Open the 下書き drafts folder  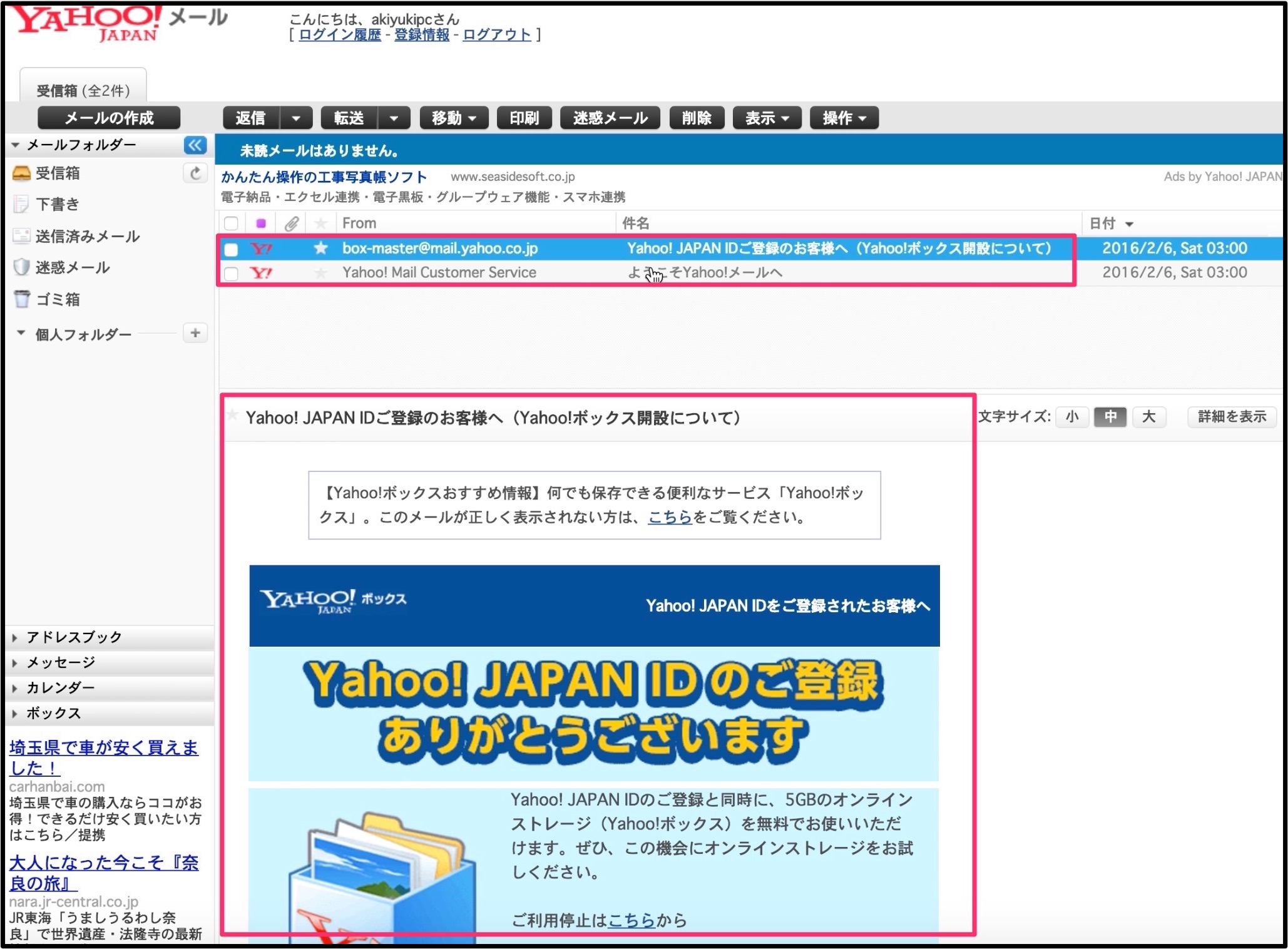coord(58,204)
